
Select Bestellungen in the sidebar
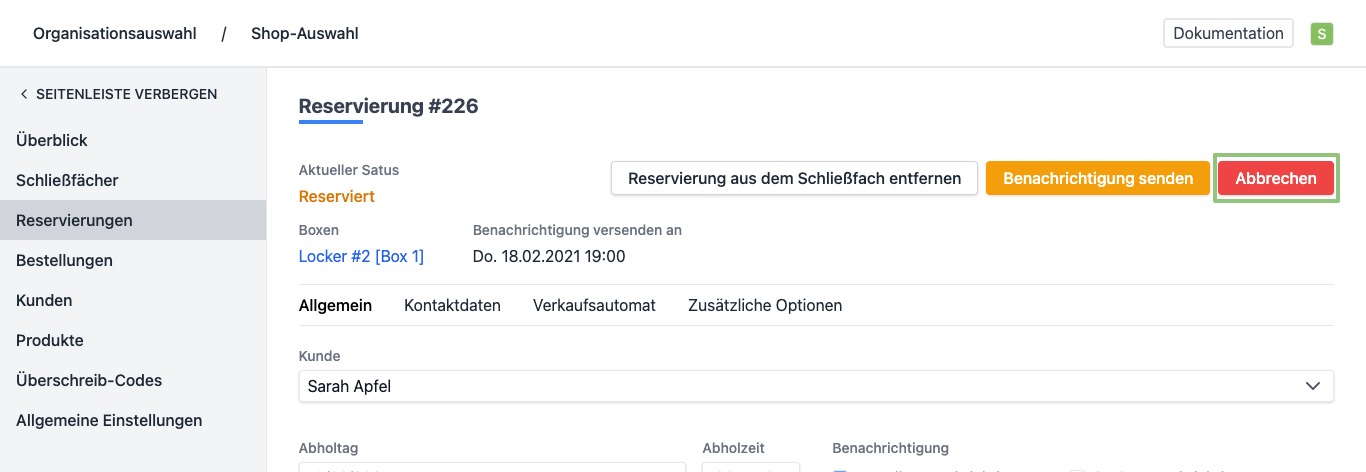[64, 260]
